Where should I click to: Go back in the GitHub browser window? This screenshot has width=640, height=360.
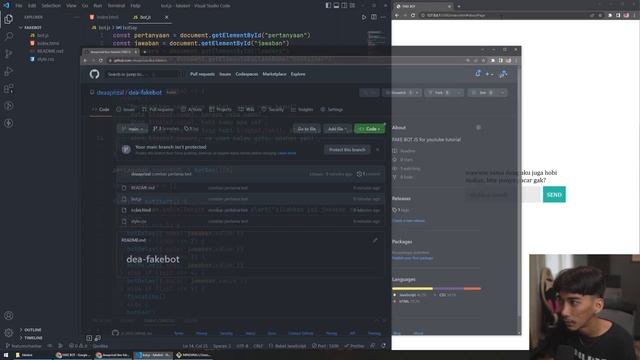click(85, 60)
